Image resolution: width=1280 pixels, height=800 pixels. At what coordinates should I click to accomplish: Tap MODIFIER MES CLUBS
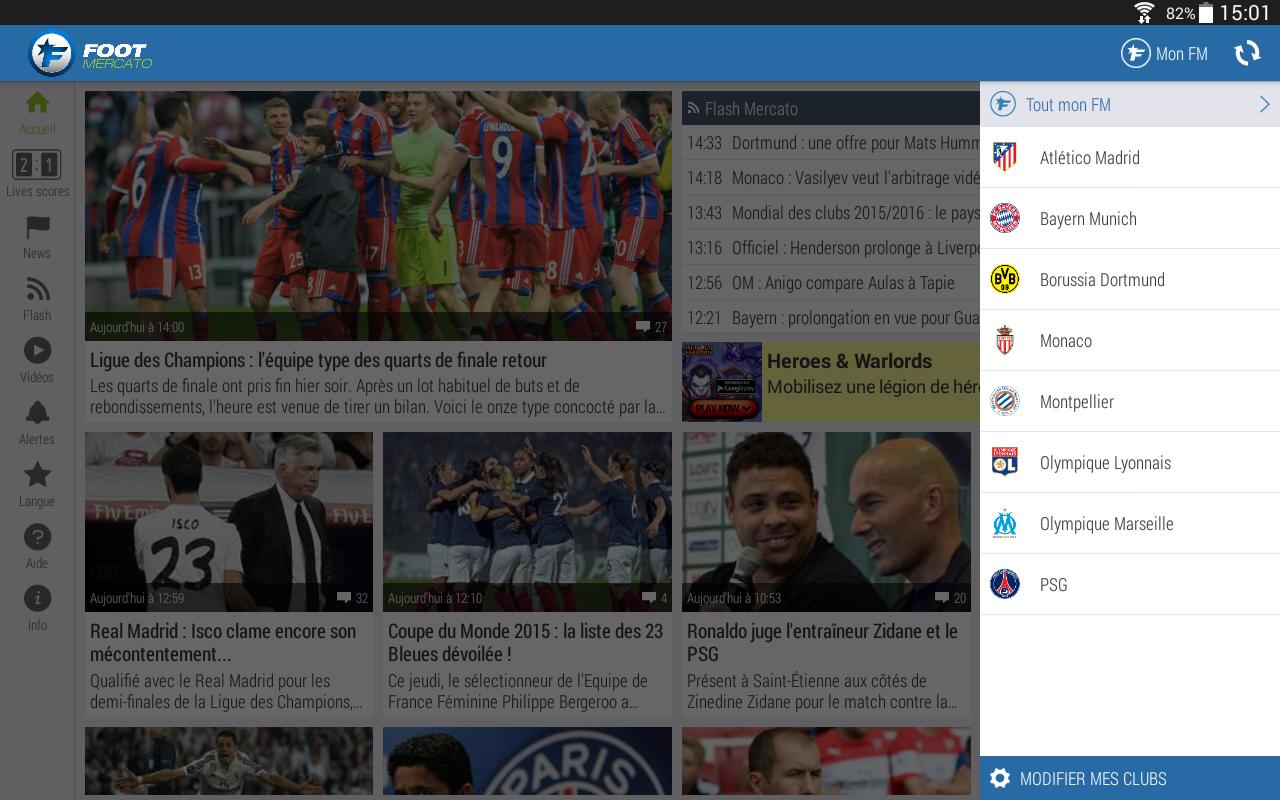point(1092,779)
